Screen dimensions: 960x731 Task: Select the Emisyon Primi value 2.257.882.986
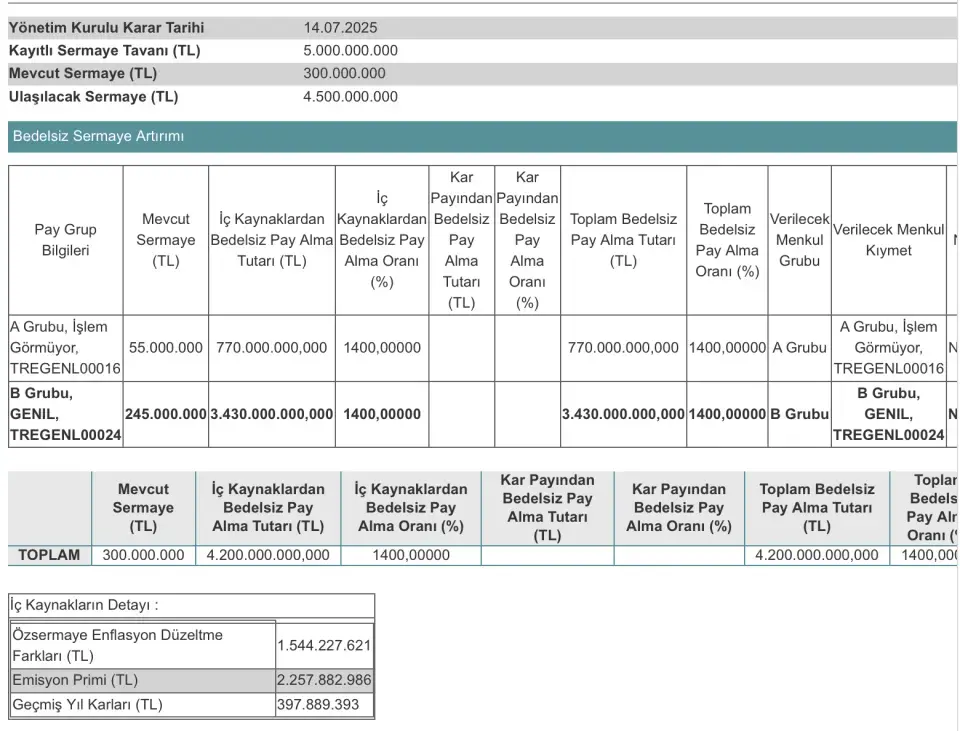point(324,680)
